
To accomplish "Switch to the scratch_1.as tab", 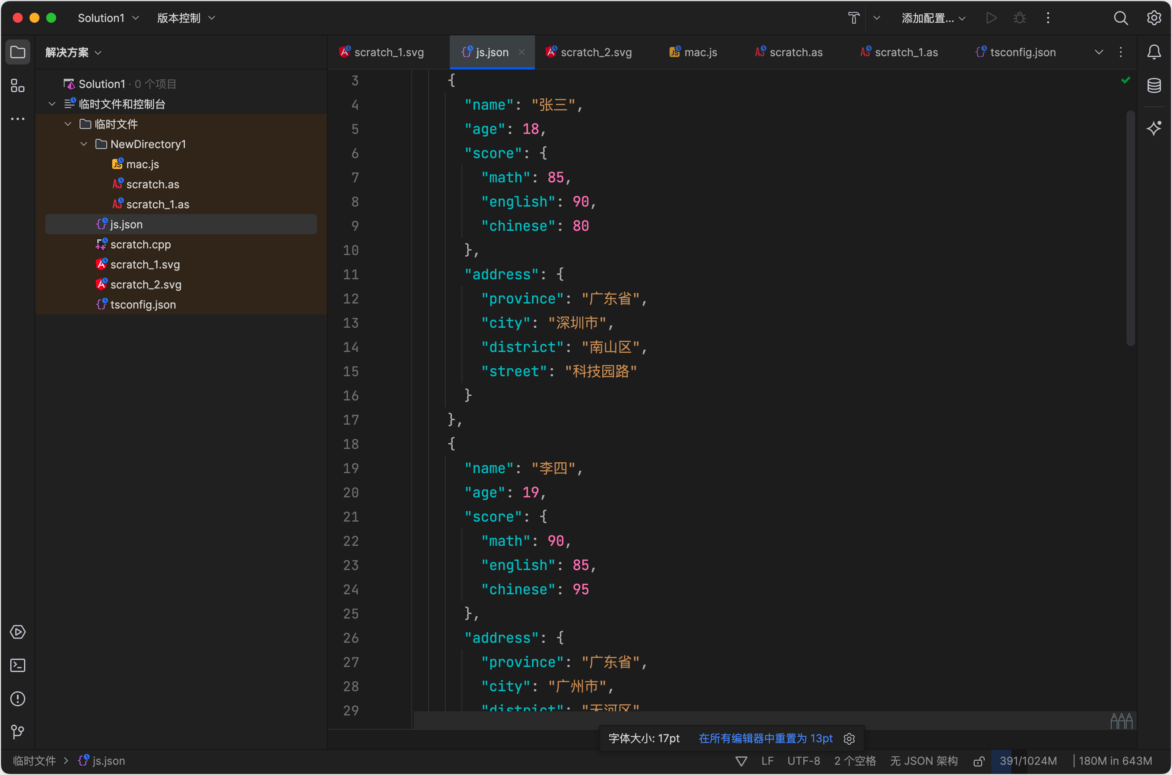I will (899, 52).
